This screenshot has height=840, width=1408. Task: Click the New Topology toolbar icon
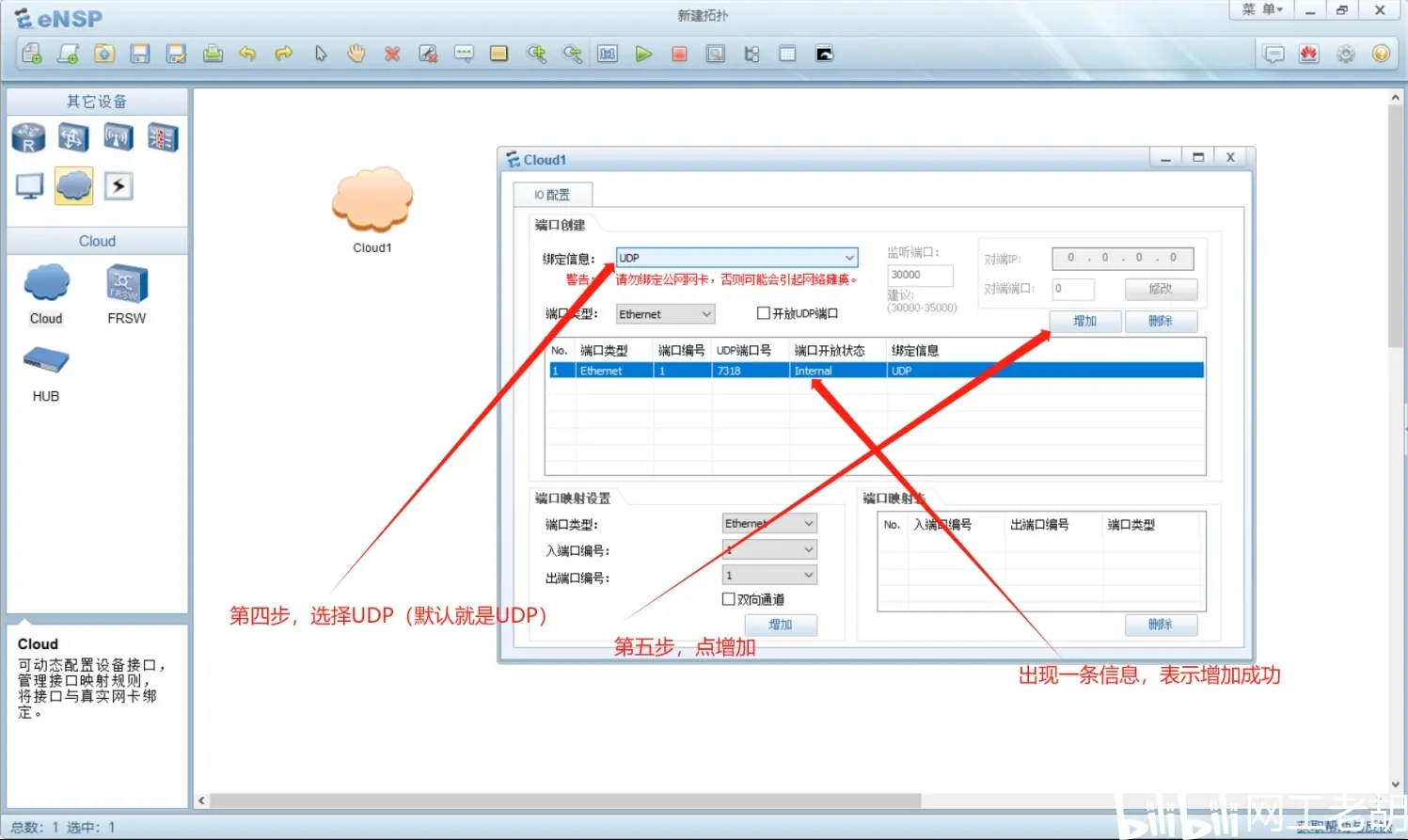(x=32, y=54)
